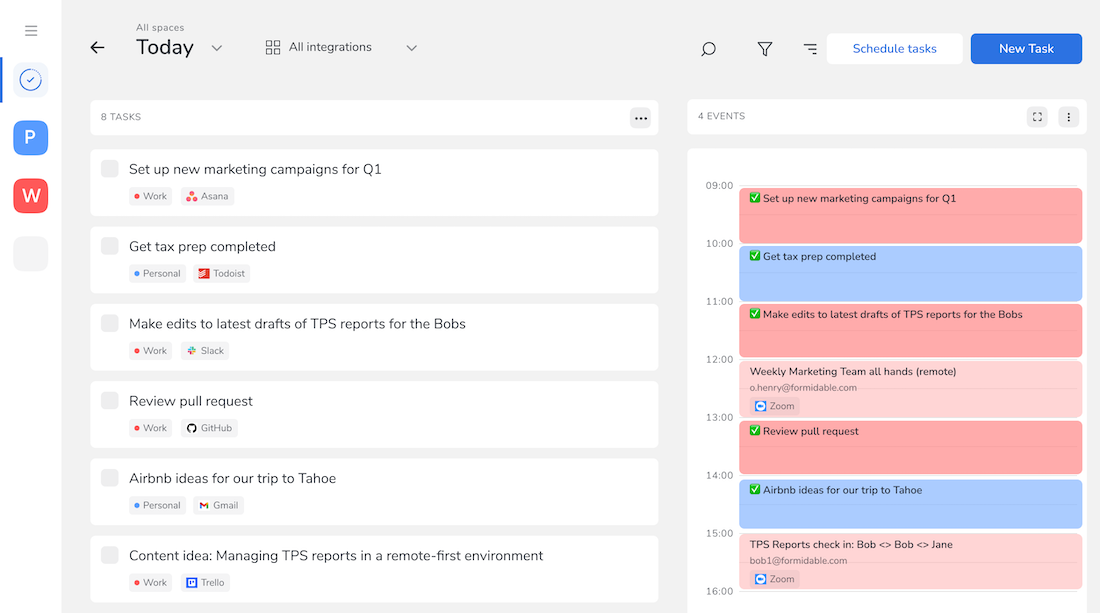
Task: Click the New Task button
Action: [1026, 48]
